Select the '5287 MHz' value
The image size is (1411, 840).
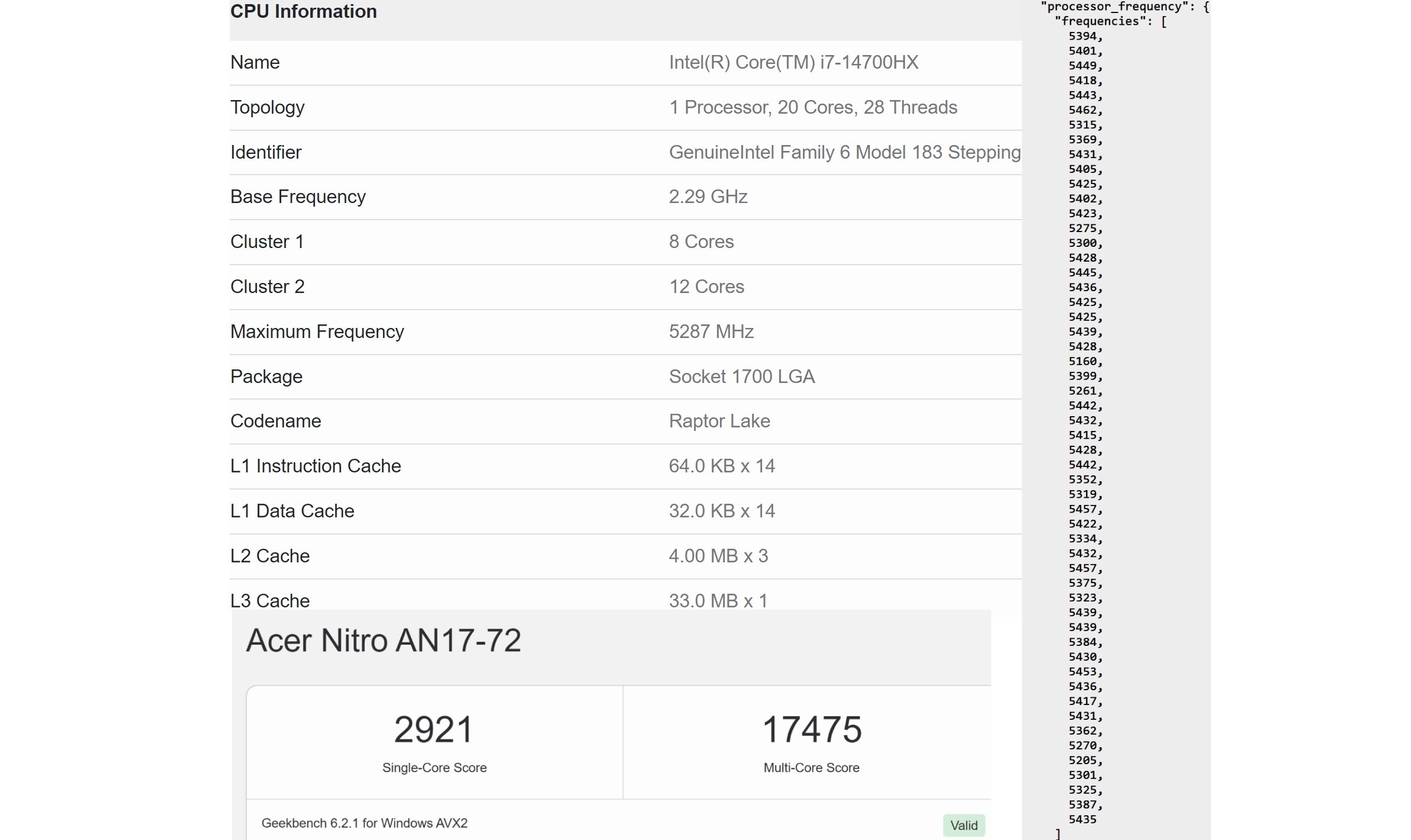[711, 332]
